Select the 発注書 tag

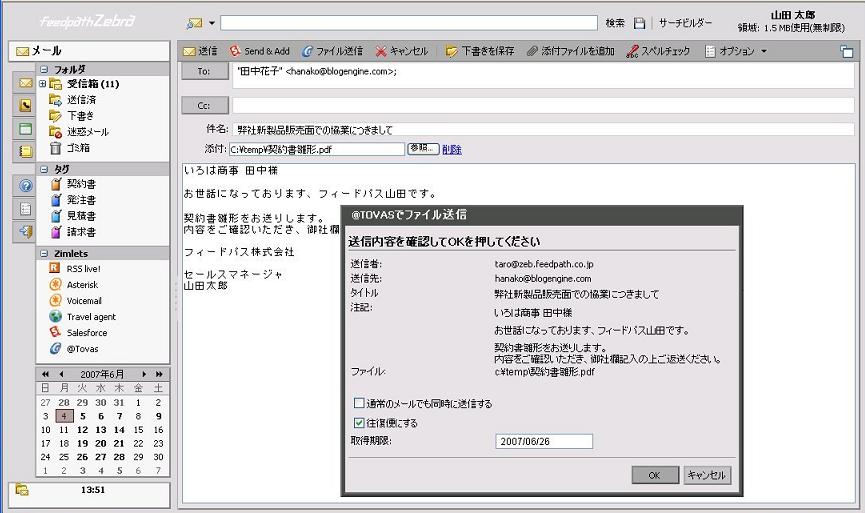pos(81,200)
